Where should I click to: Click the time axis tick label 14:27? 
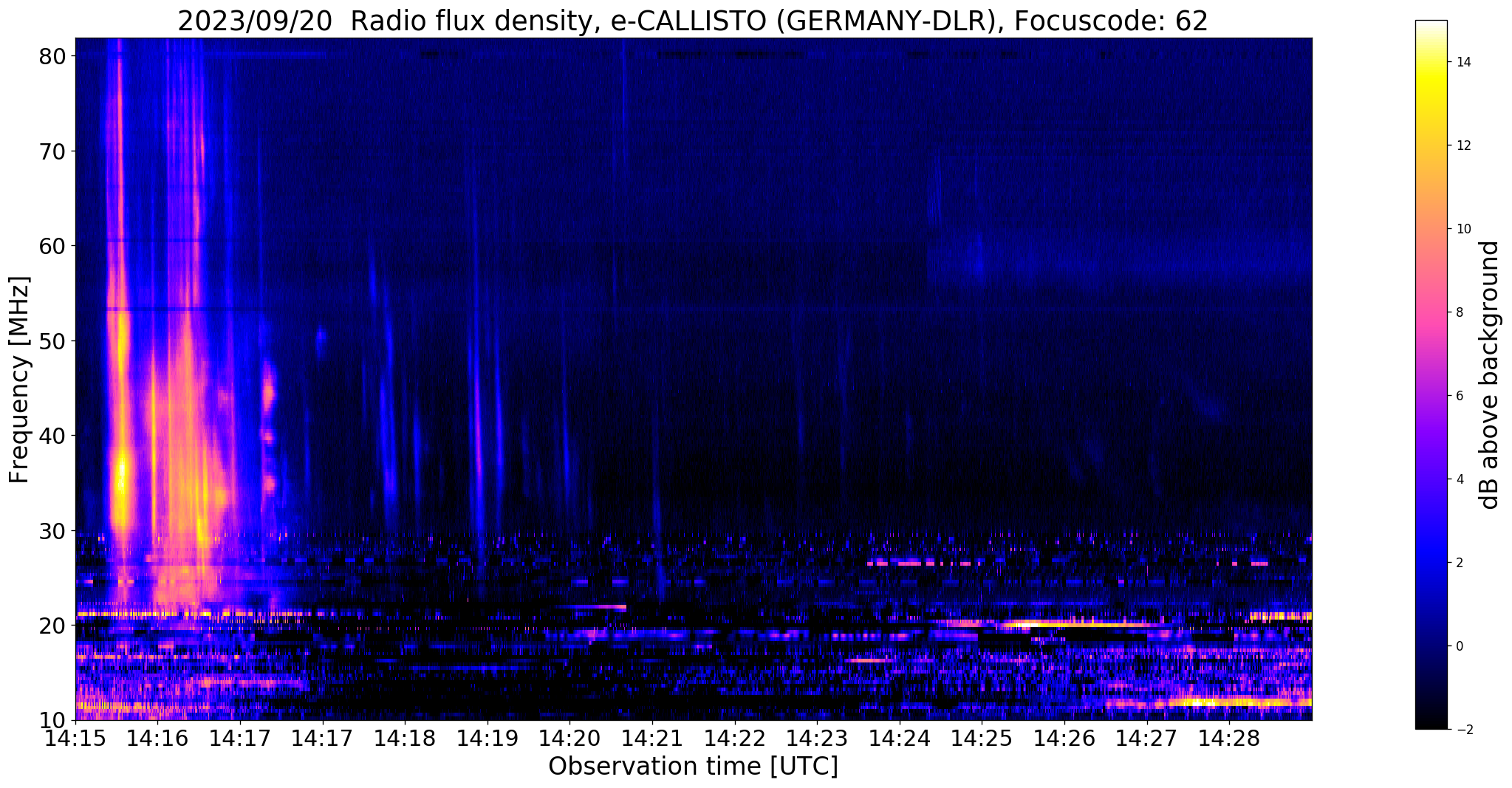tap(1146, 738)
